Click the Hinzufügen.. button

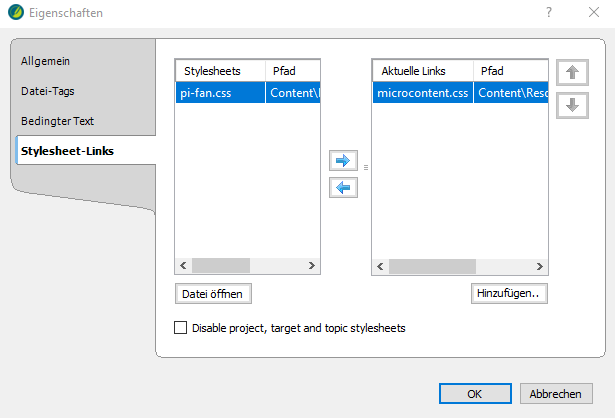509,293
